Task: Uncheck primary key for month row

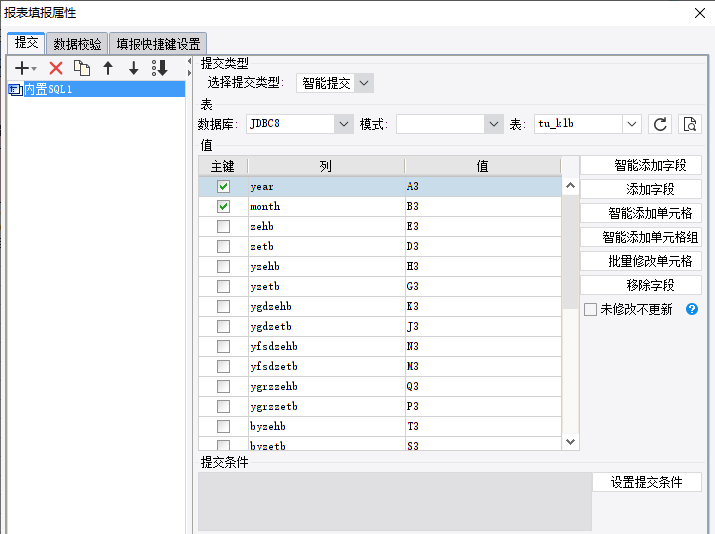Action: point(223,207)
